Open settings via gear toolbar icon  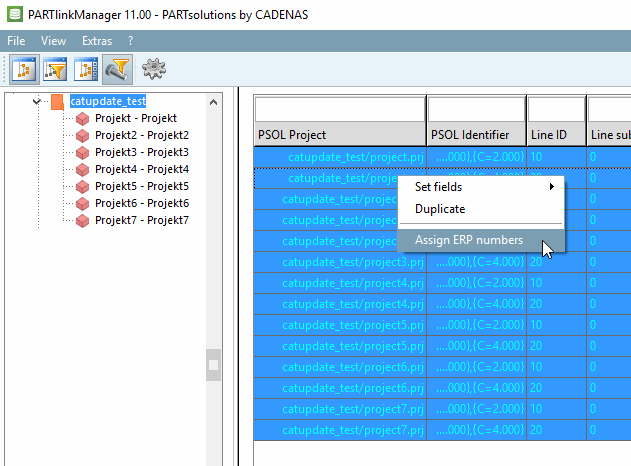154,69
